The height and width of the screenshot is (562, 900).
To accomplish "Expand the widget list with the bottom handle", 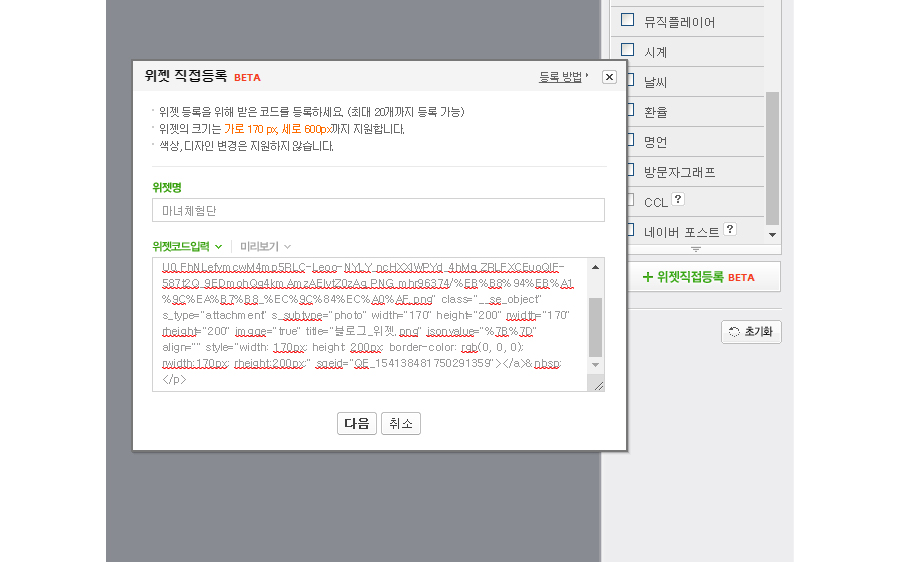I will pos(696,250).
